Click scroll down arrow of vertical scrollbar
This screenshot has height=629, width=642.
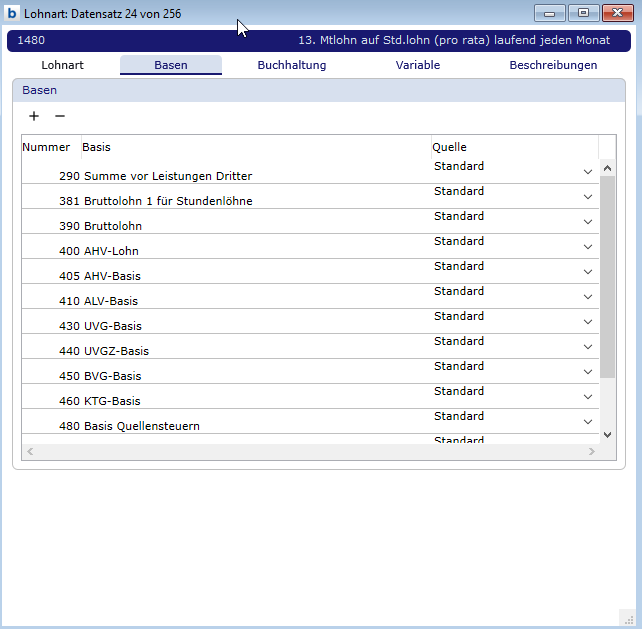click(607, 435)
